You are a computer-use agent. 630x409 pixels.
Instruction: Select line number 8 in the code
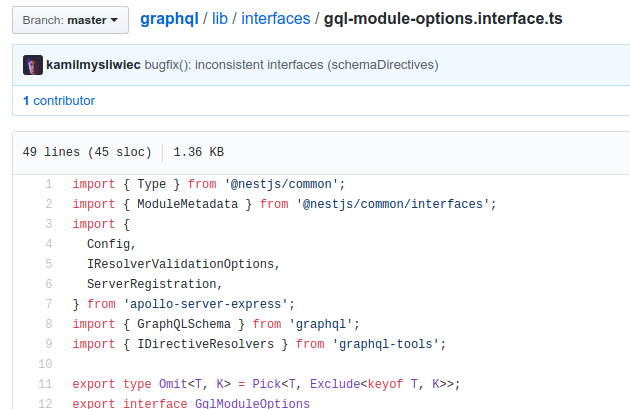tap(49, 324)
